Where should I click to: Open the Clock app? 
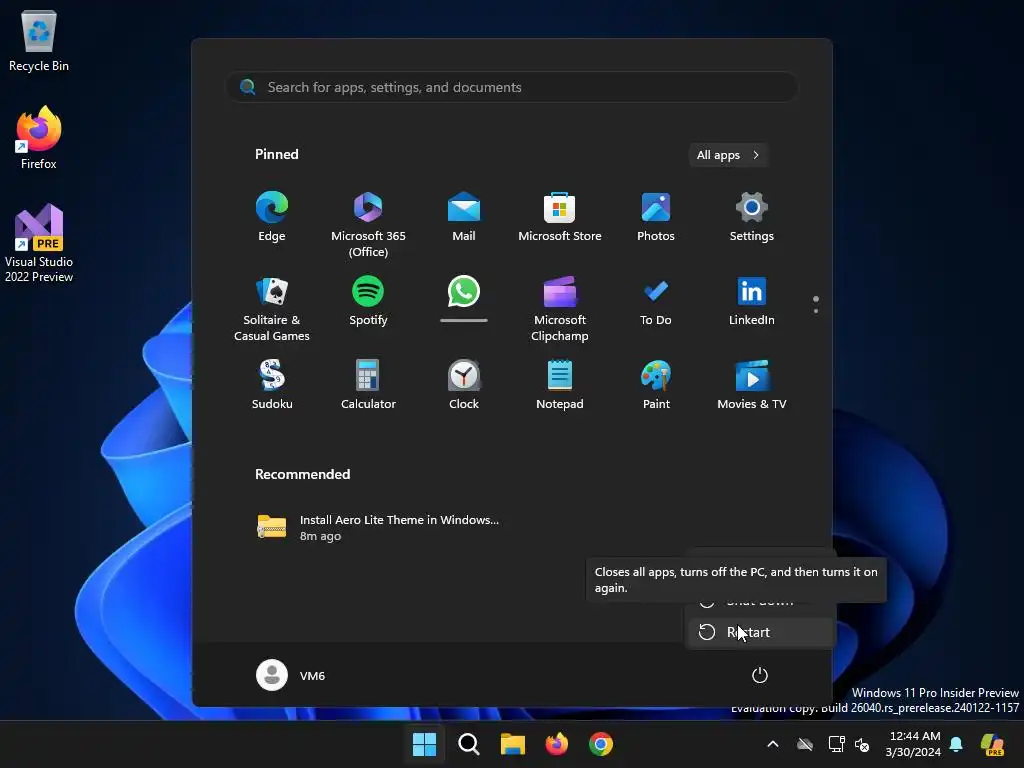tap(464, 385)
